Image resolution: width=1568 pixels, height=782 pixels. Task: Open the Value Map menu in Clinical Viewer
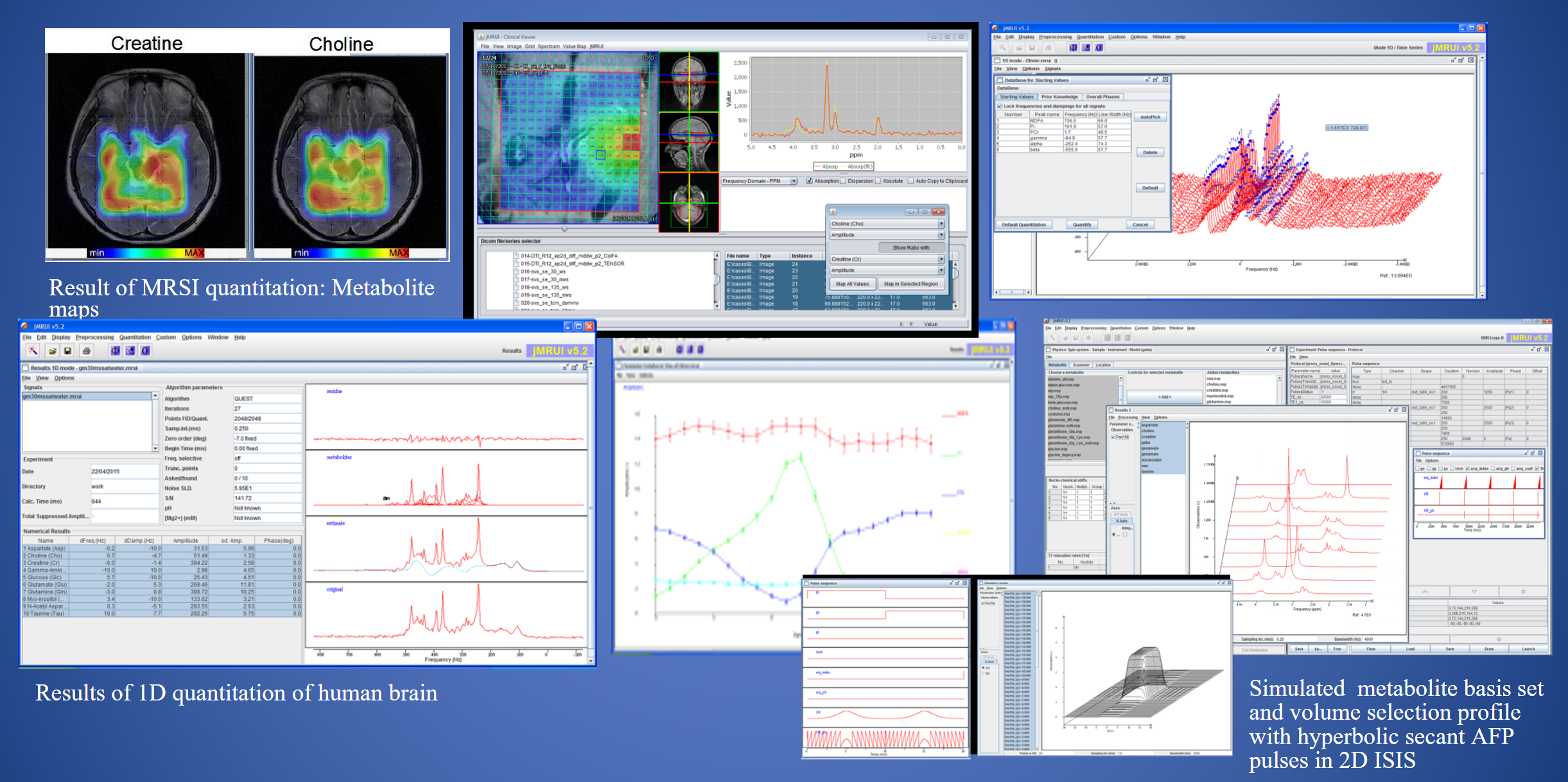point(574,46)
